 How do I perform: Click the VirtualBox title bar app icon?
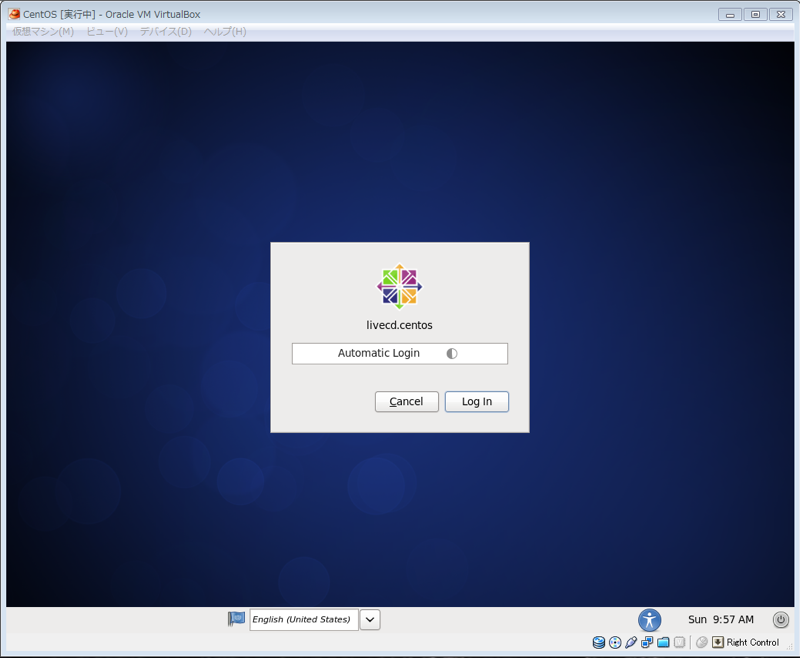pyautogui.click(x=14, y=14)
